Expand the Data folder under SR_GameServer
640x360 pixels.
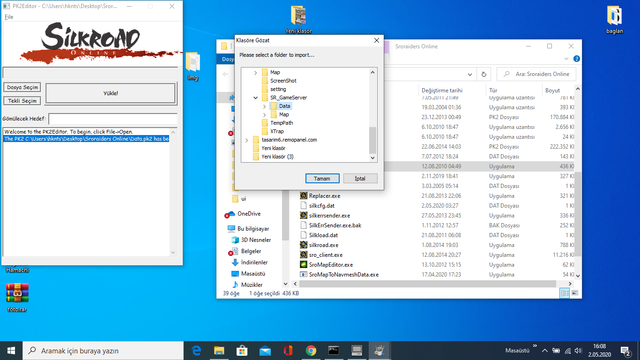[x=264, y=106]
